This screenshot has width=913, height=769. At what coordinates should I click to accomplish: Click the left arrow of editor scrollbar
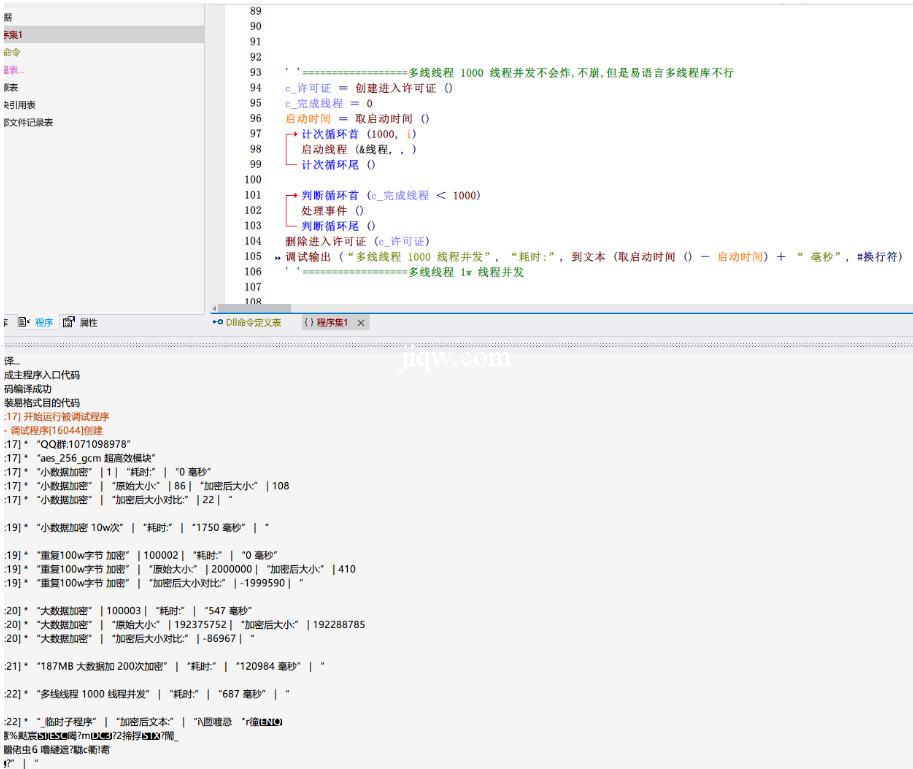pyautogui.click(x=214, y=309)
